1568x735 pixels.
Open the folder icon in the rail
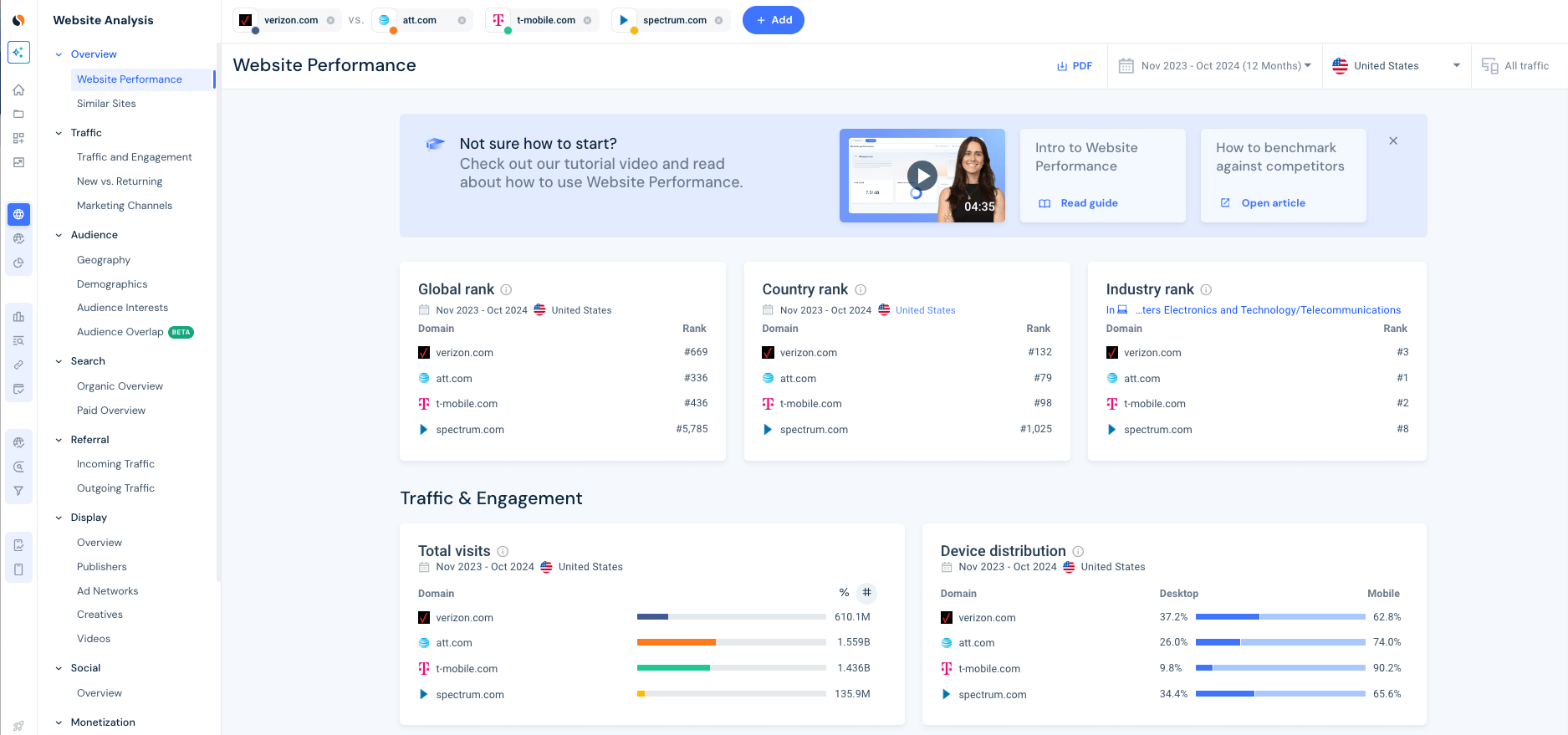[x=18, y=114]
